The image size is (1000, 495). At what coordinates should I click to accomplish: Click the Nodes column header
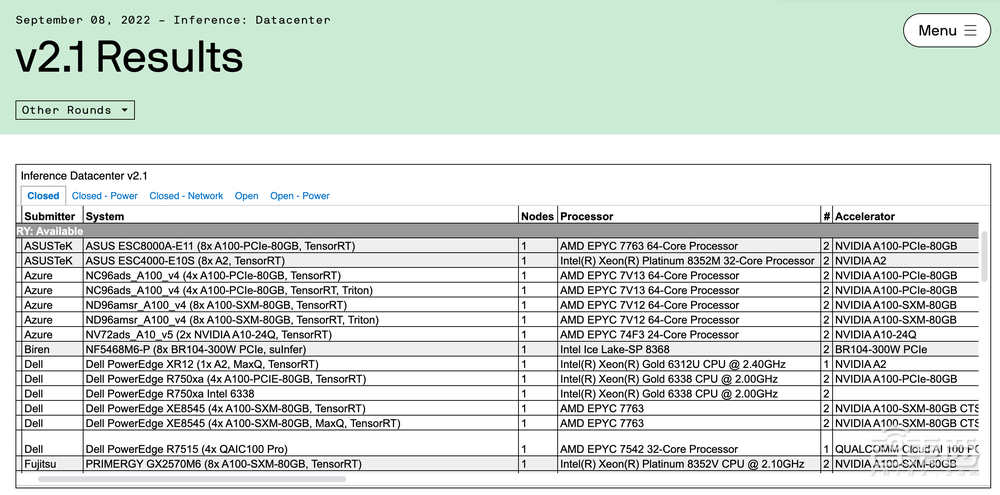[537, 216]
